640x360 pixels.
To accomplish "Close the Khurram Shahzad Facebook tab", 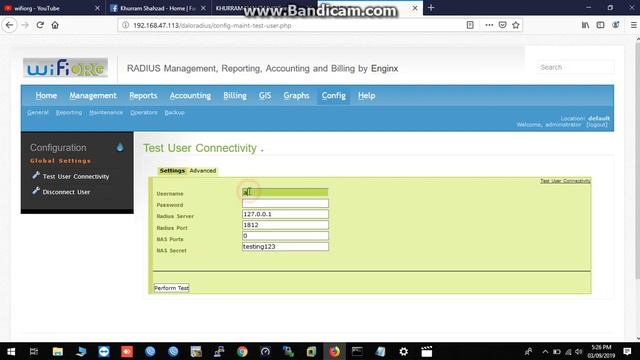I will click(203, 8).
